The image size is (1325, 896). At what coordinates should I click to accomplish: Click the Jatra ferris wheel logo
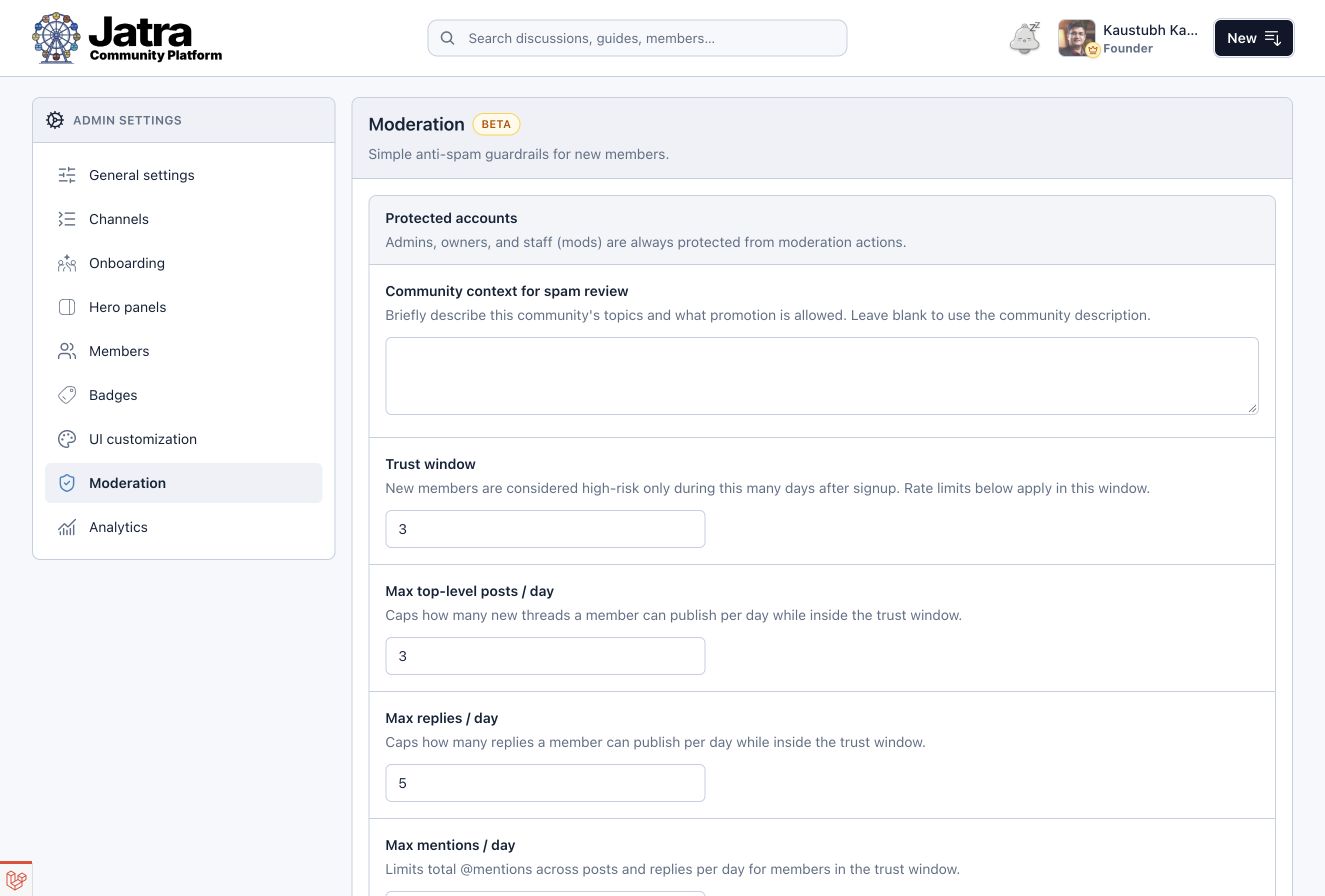[56, 38]
